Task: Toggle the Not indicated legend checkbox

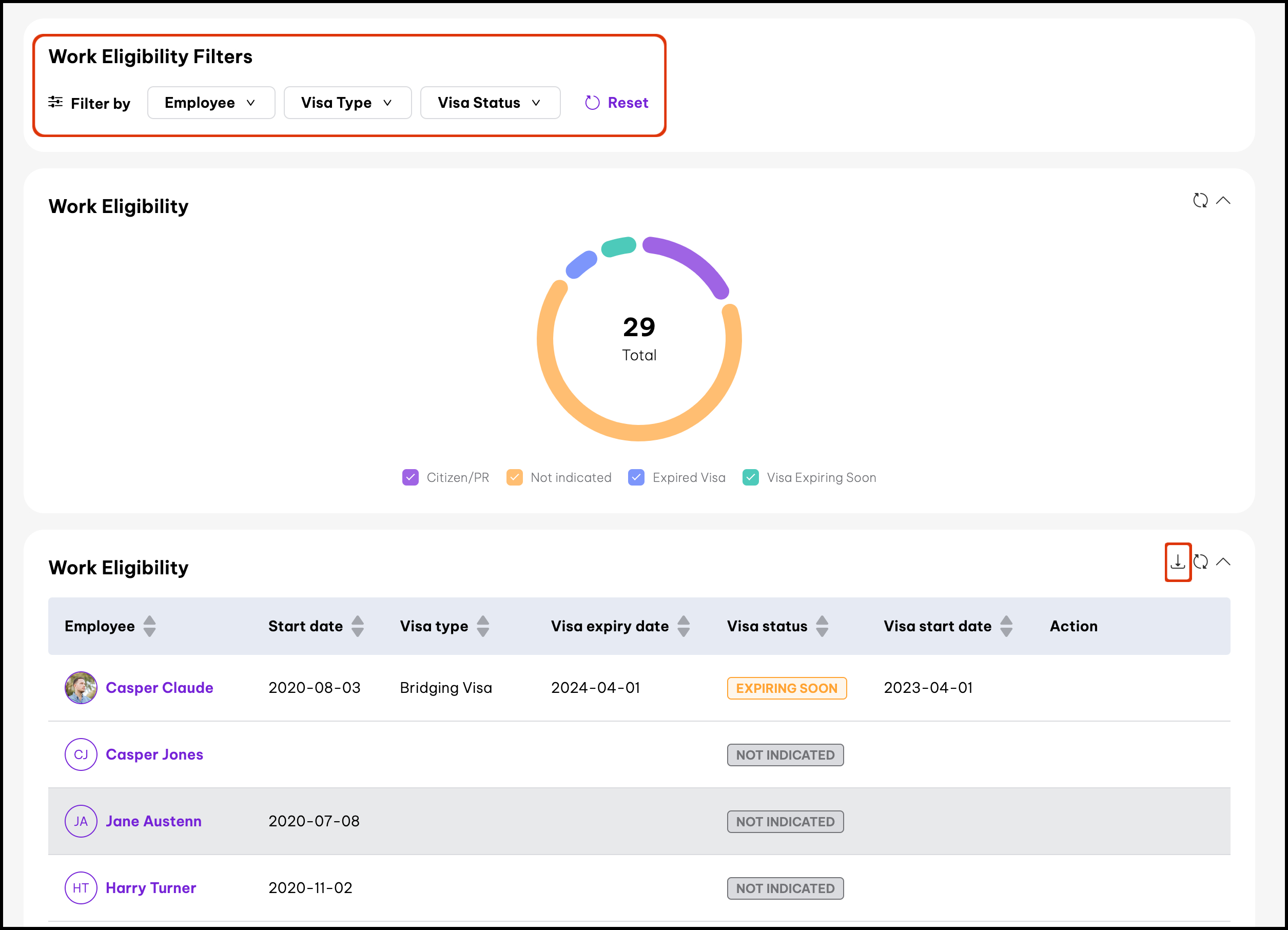Action: tap(514, 477)
